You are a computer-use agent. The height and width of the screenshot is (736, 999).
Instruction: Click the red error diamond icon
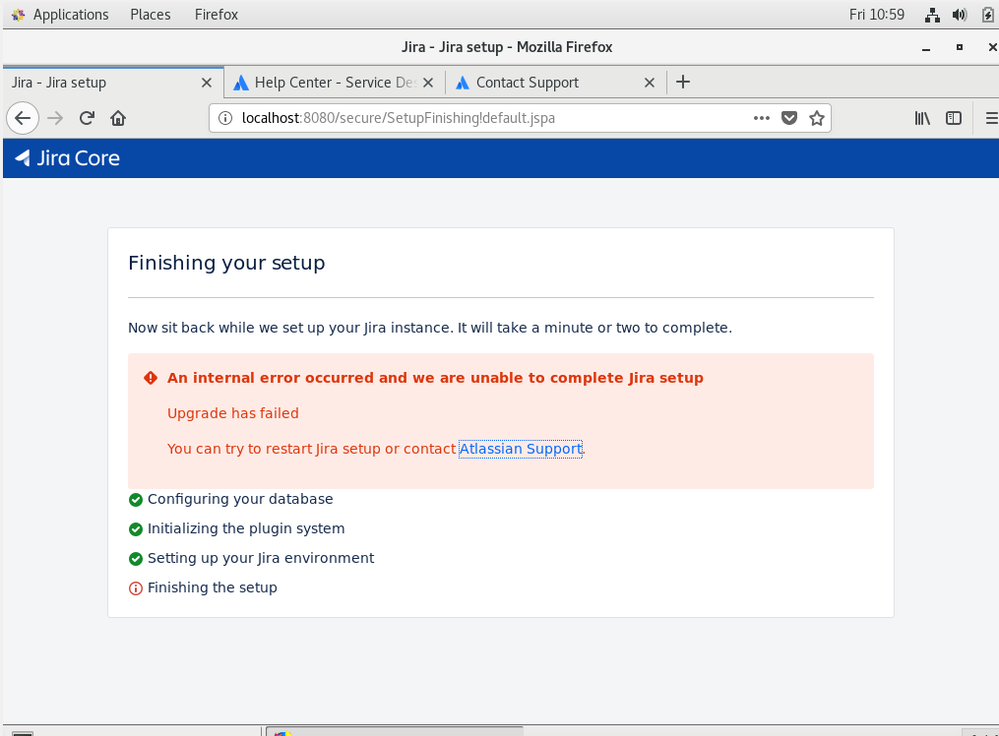150,378
